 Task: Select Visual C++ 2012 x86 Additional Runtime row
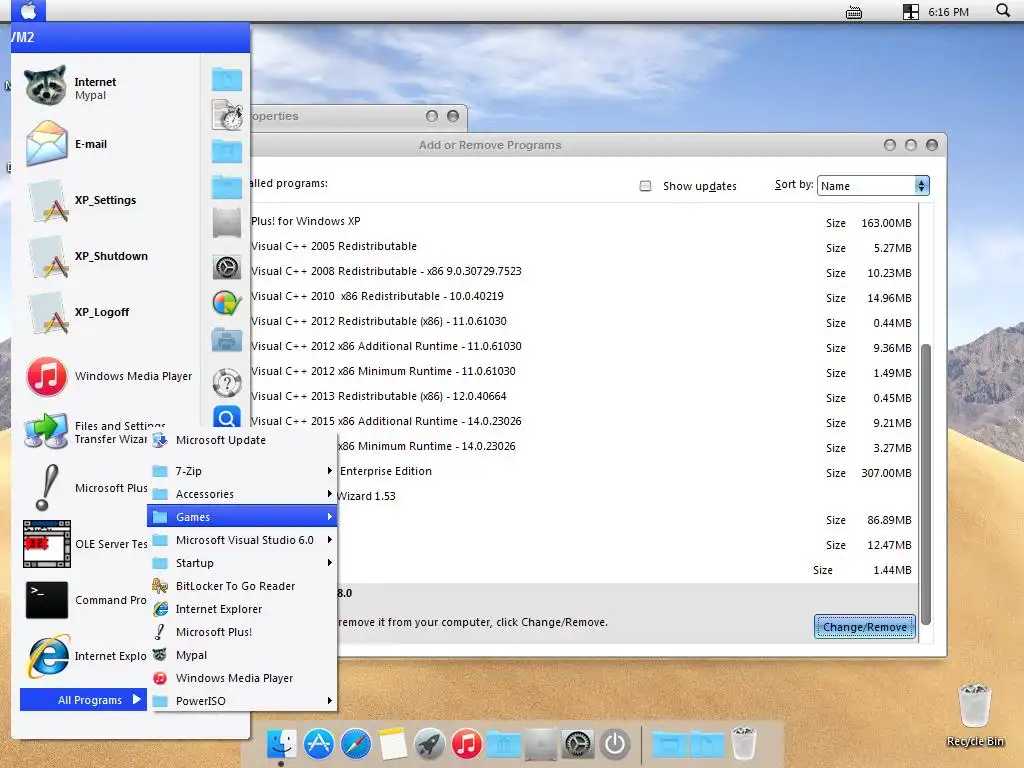pos(584,347)
